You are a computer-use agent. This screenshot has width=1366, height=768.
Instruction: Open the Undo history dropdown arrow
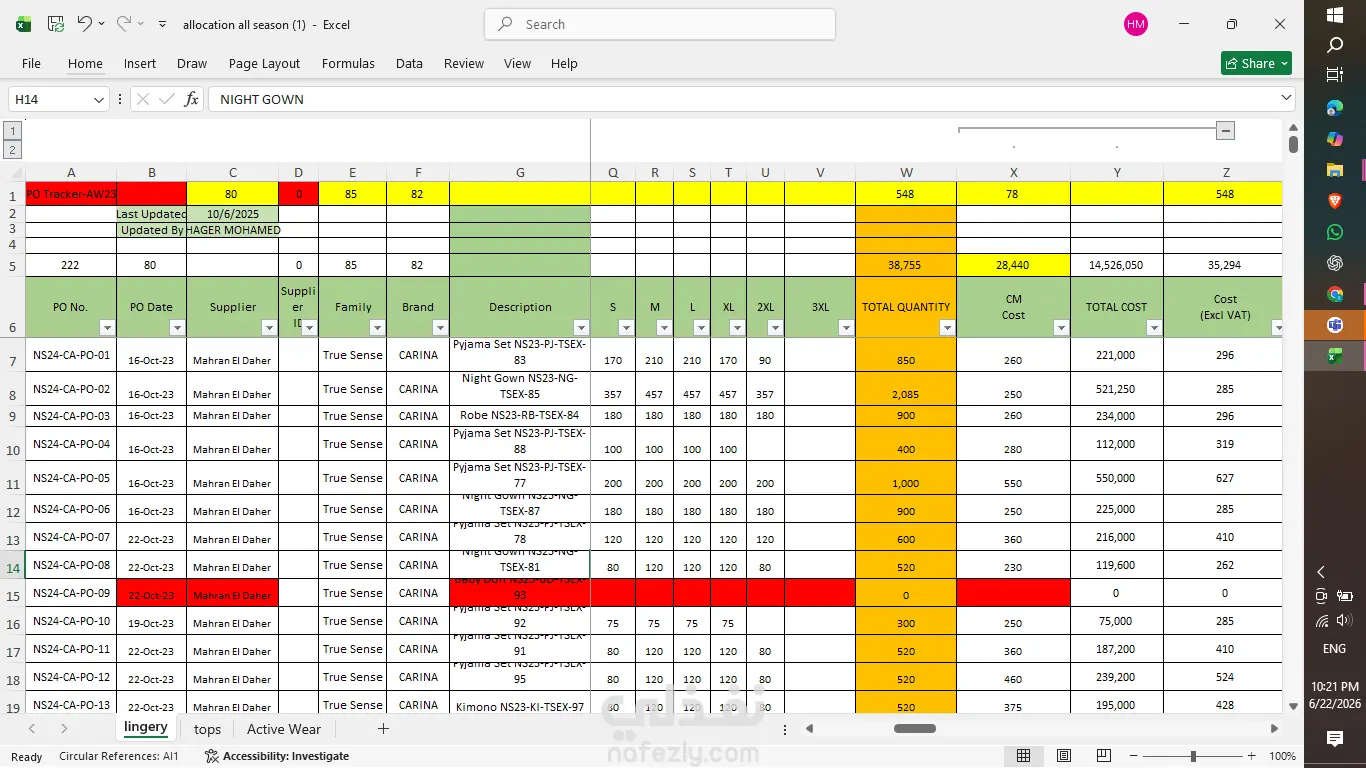101,24
